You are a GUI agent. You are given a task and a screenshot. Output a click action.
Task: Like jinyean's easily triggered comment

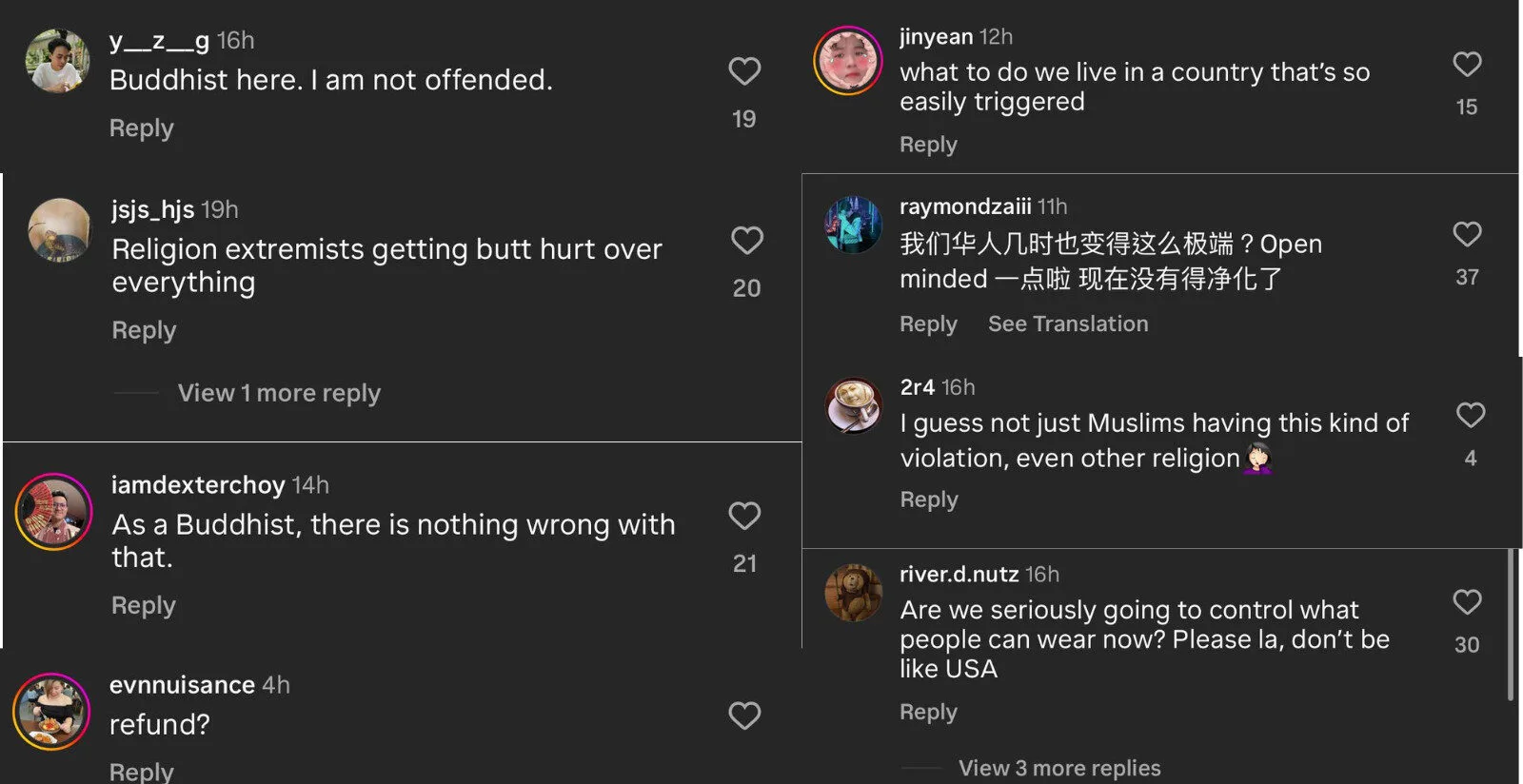point(1467,65)
